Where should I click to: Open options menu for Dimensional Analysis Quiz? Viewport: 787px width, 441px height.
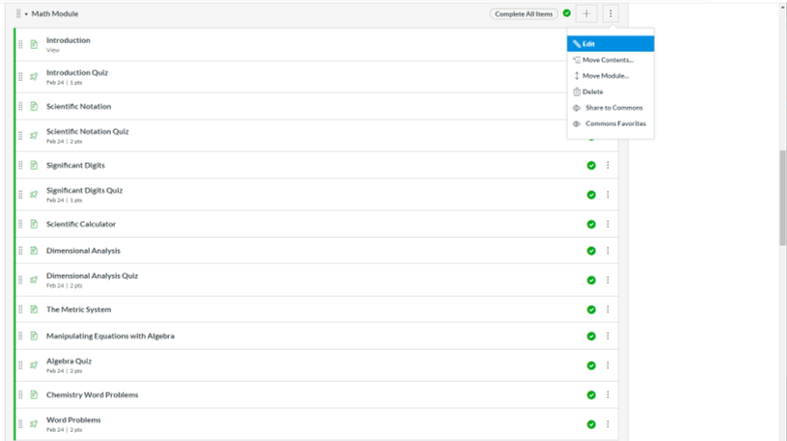607,280
